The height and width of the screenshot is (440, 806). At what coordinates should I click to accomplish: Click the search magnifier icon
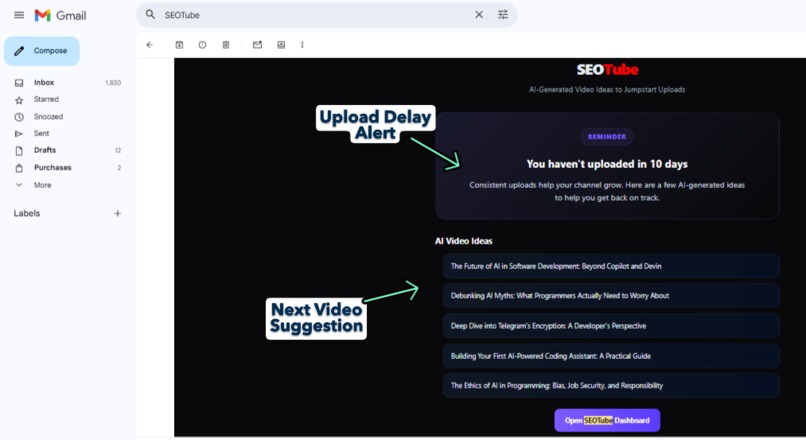point(150,14)
